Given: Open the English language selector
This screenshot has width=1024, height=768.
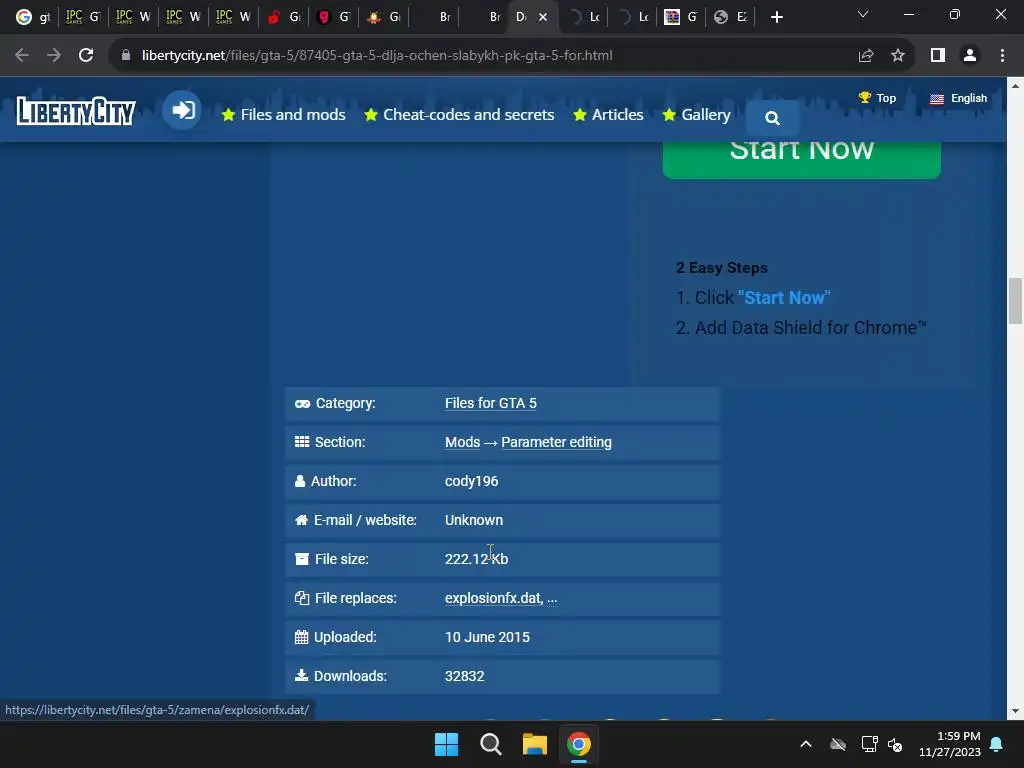Looking at the screenshot, I should click(x=958, y=98).
